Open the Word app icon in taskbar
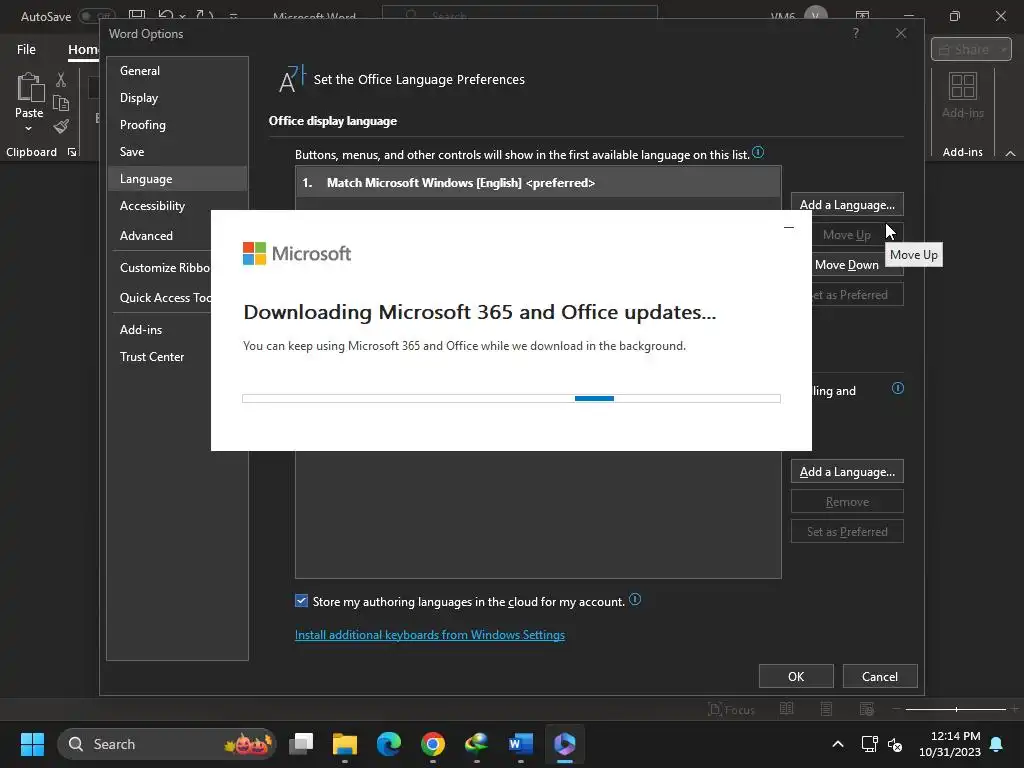The width and height of the screenshot is (1024, 768). click(520, 744)
